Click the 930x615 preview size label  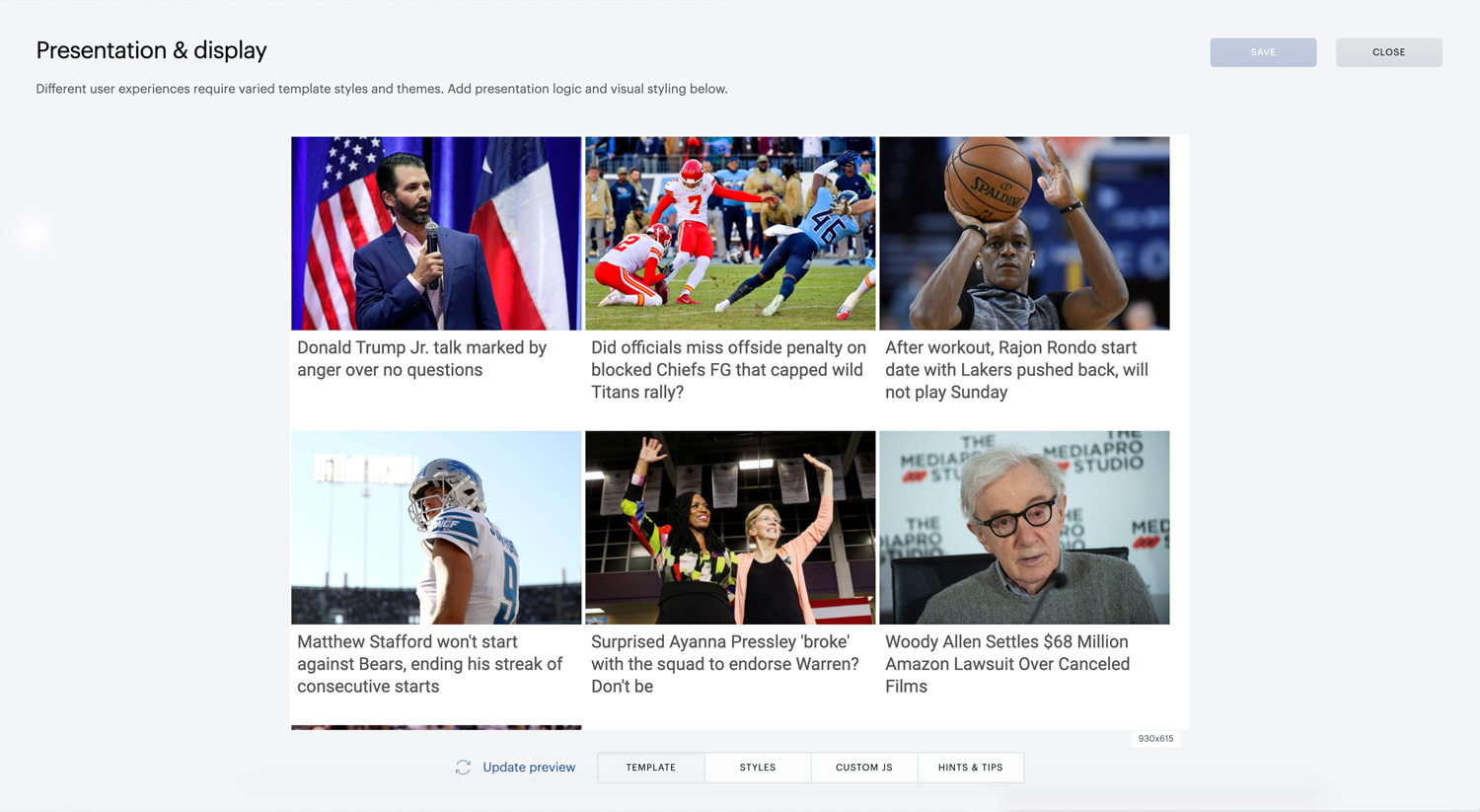[1155, 738]
